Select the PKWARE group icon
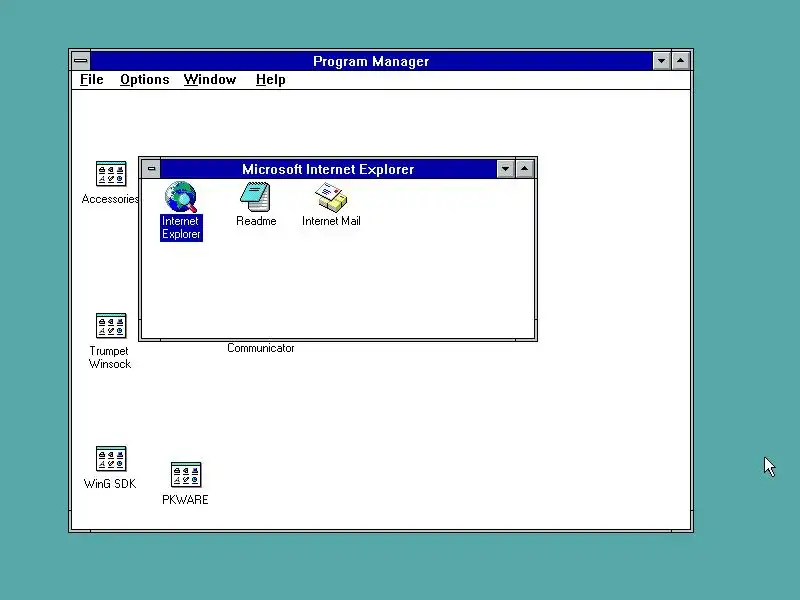Viewport: 800px width, 600px height. click(x=186, y=474)
